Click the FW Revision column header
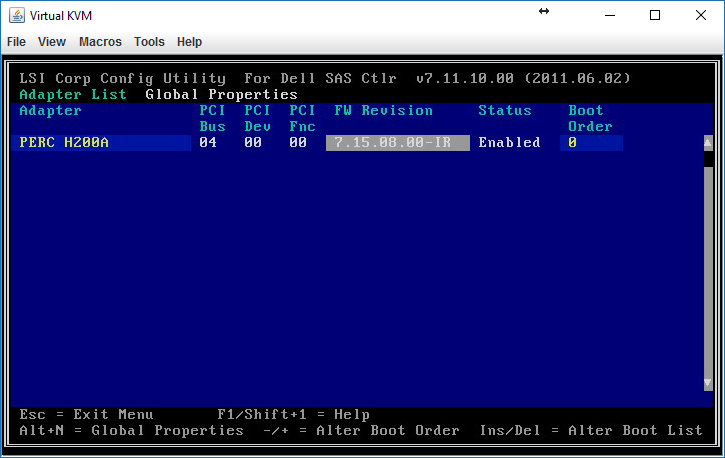This screenshot has height=458, width=725. tap(383, 110)
